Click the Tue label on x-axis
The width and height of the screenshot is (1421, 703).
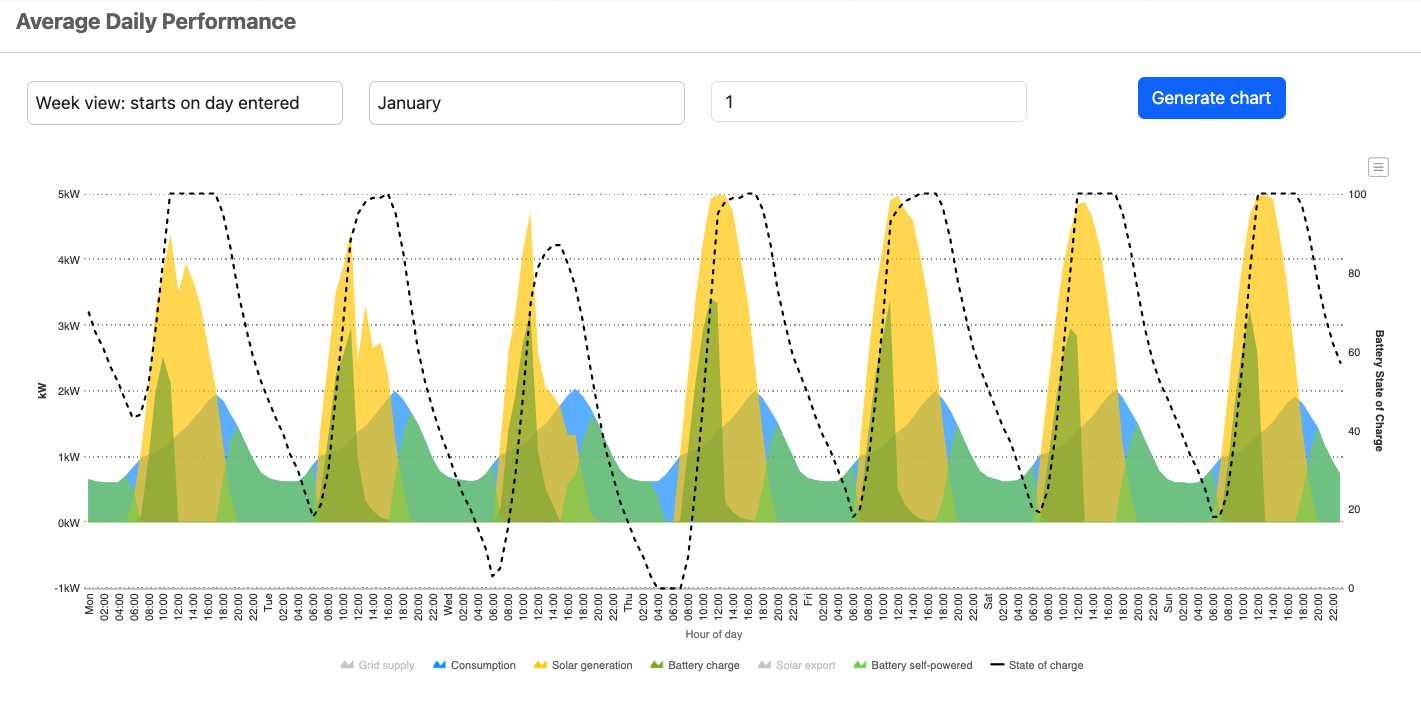pos(269,603)
